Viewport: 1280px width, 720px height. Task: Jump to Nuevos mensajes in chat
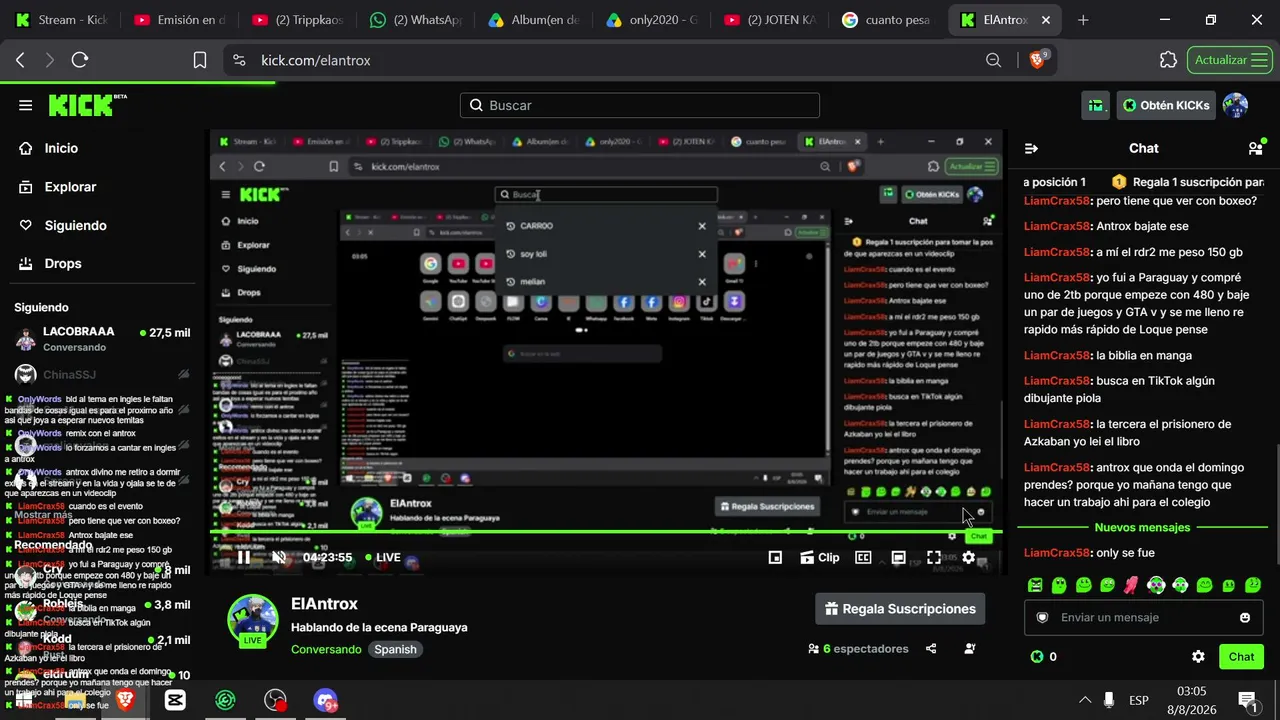pos(1142,527)
